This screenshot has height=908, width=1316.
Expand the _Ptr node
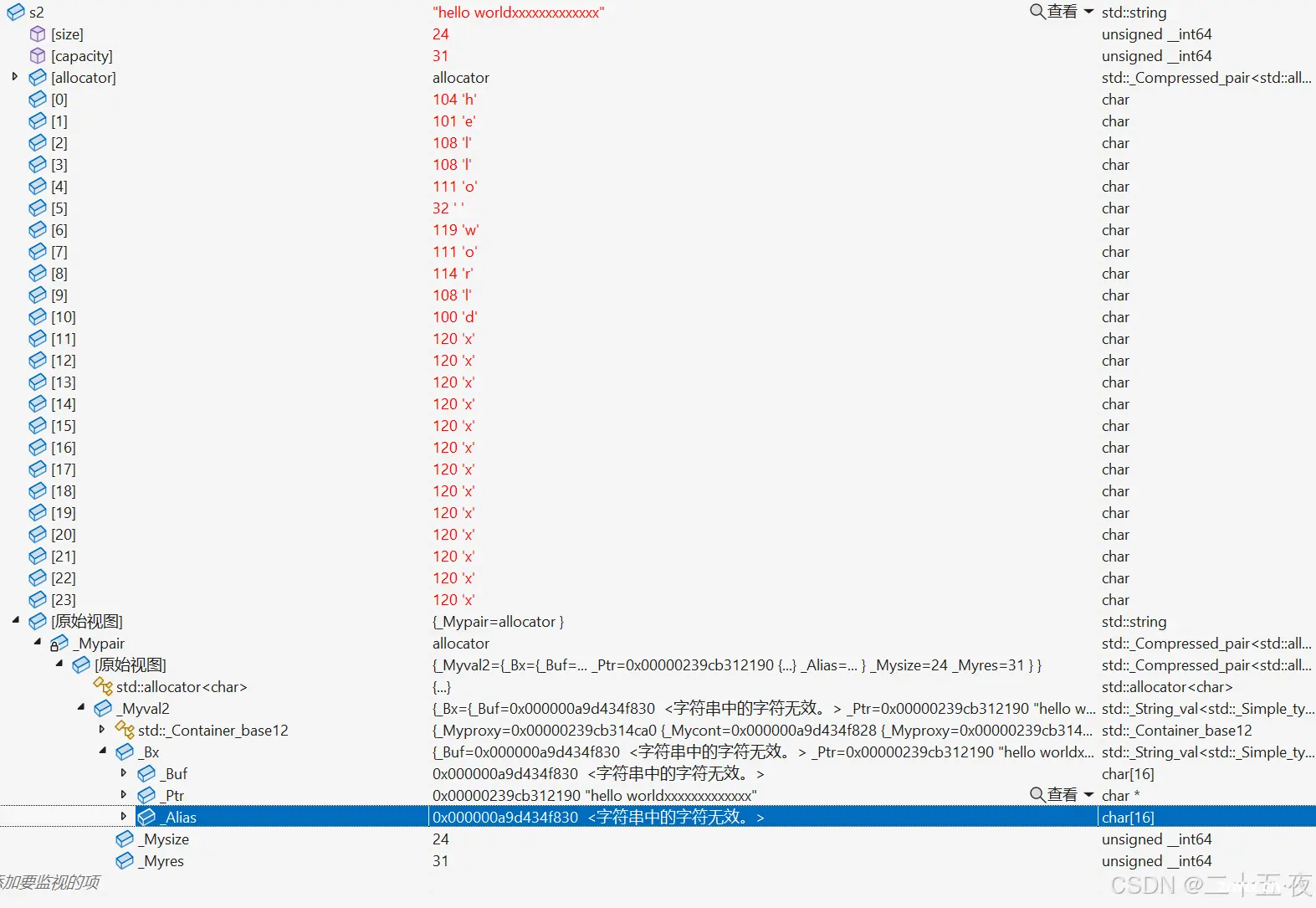click(x=124, y=795)
